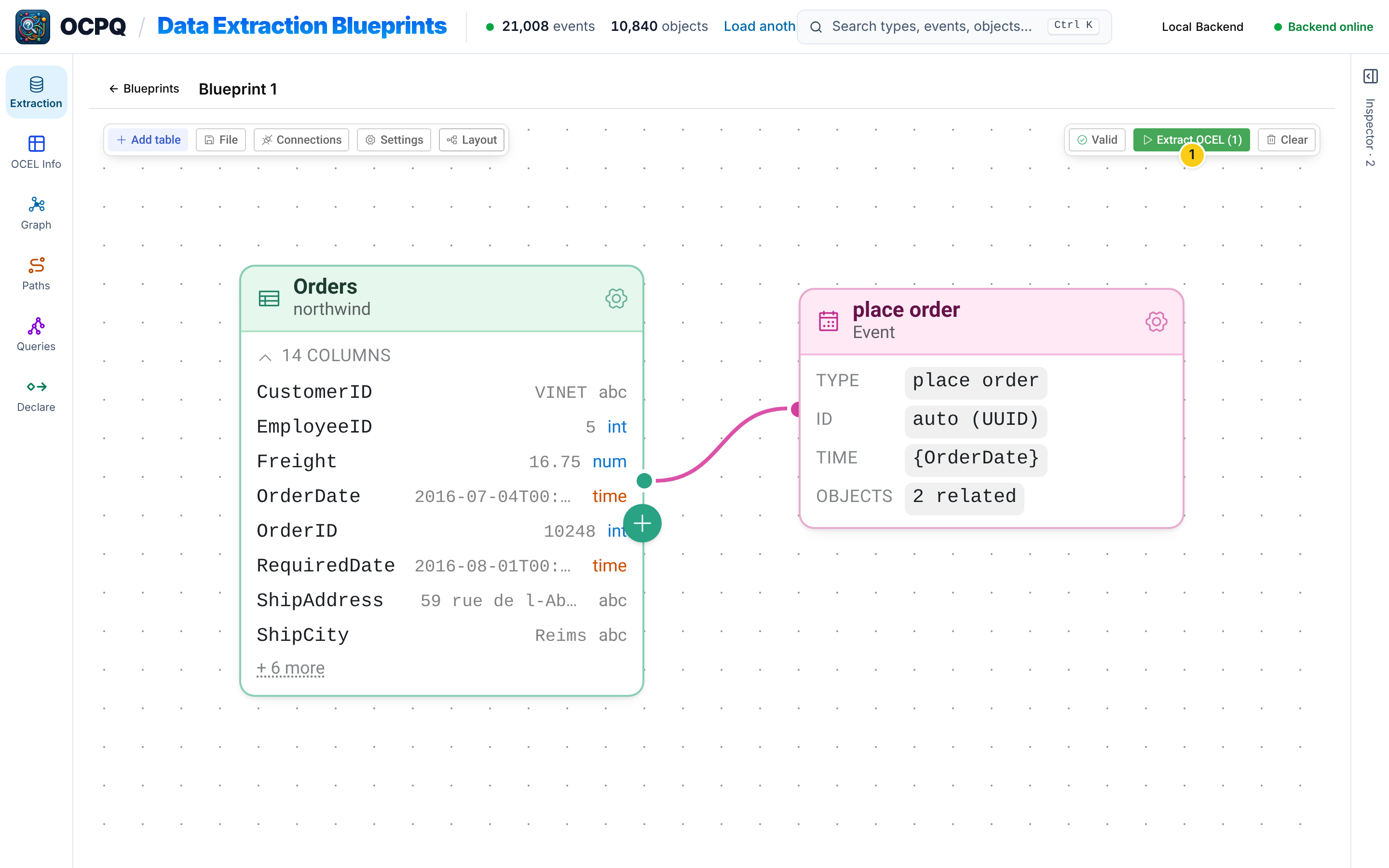This screenshot has height=868, width=1389.
Task: Click the OCPQ app logo
Action: click(x=33, y=27)
